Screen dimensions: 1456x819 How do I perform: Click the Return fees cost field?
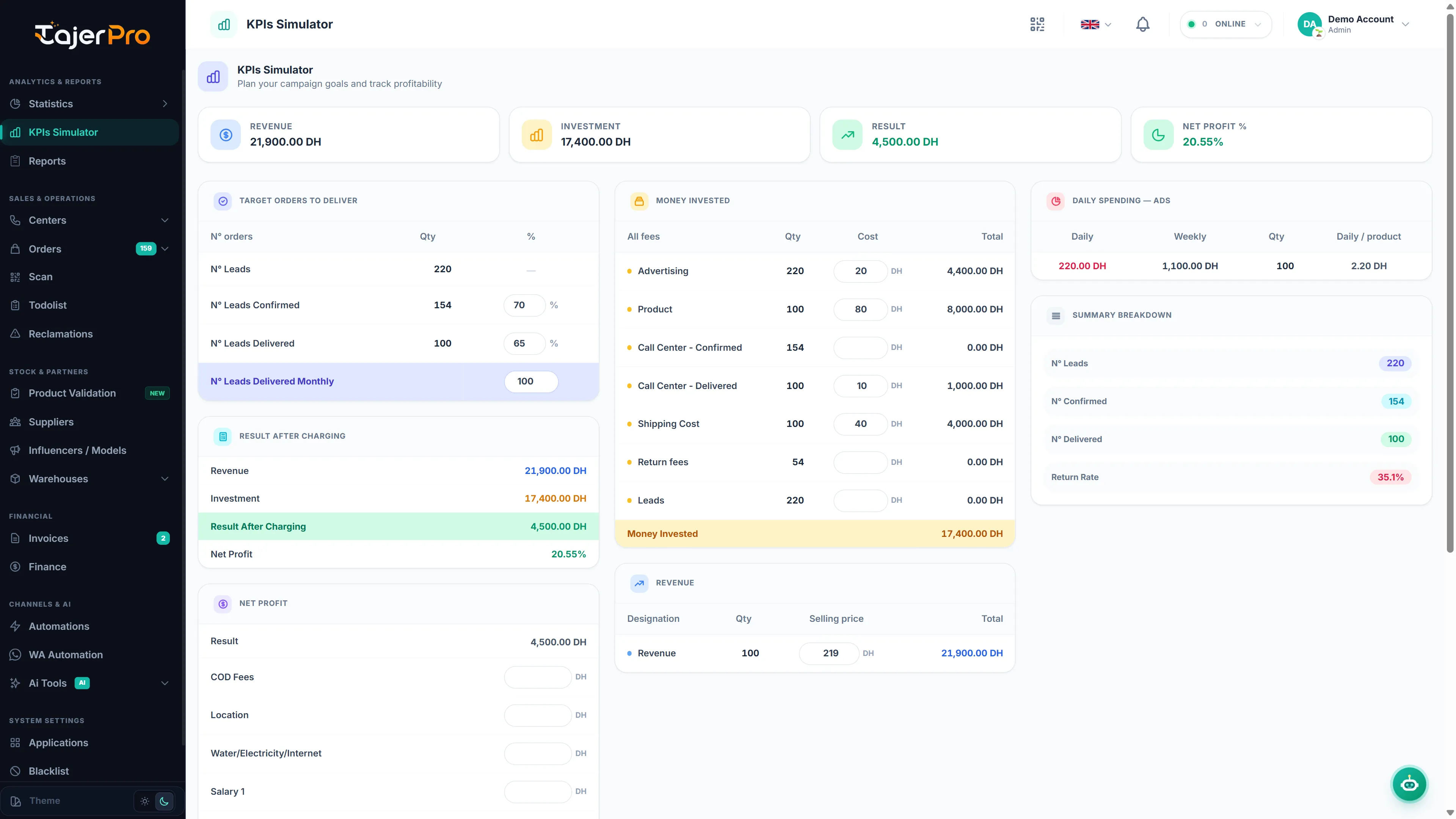click(x=860, y=462)
